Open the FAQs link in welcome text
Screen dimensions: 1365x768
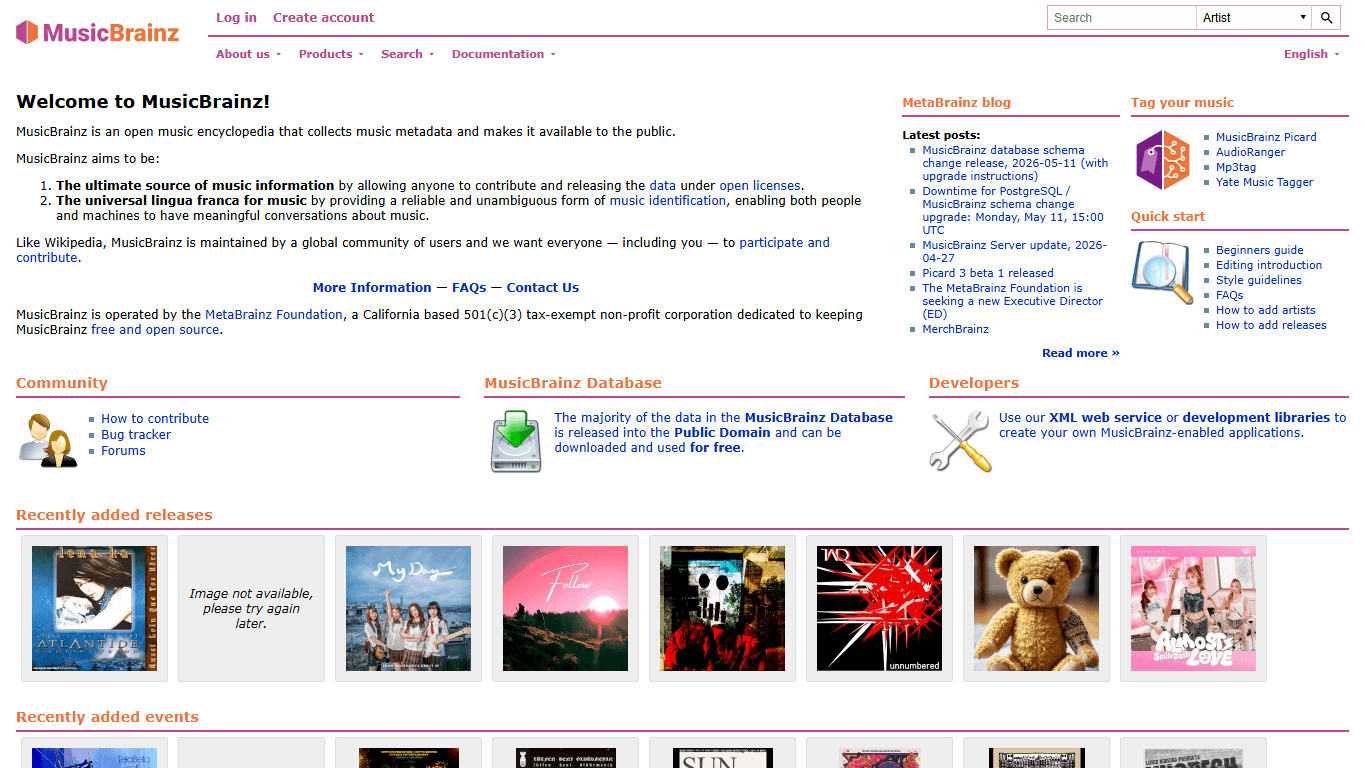click(469, 287)
